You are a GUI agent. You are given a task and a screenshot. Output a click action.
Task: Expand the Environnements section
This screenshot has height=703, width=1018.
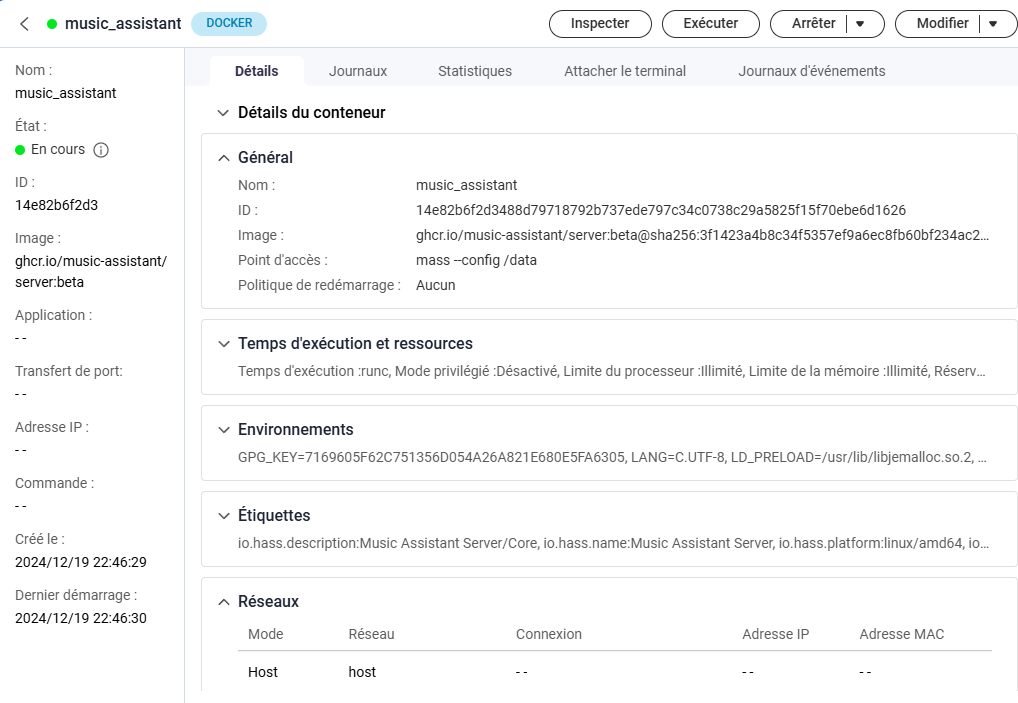[x=223, y=430]
